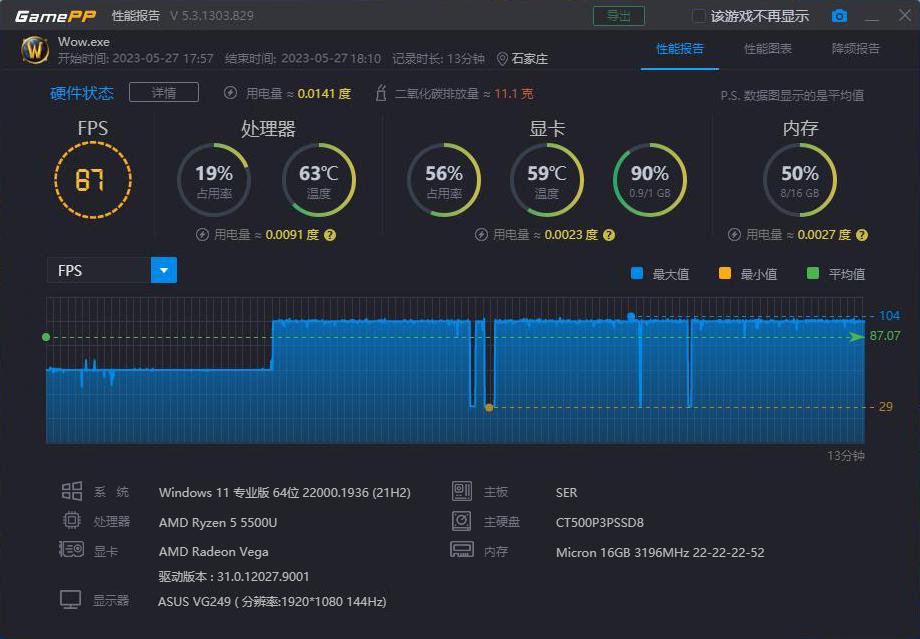Click the GPU power usage help icon
The width and height of the screenshot is (920, 639).
(x=609, y=235)
